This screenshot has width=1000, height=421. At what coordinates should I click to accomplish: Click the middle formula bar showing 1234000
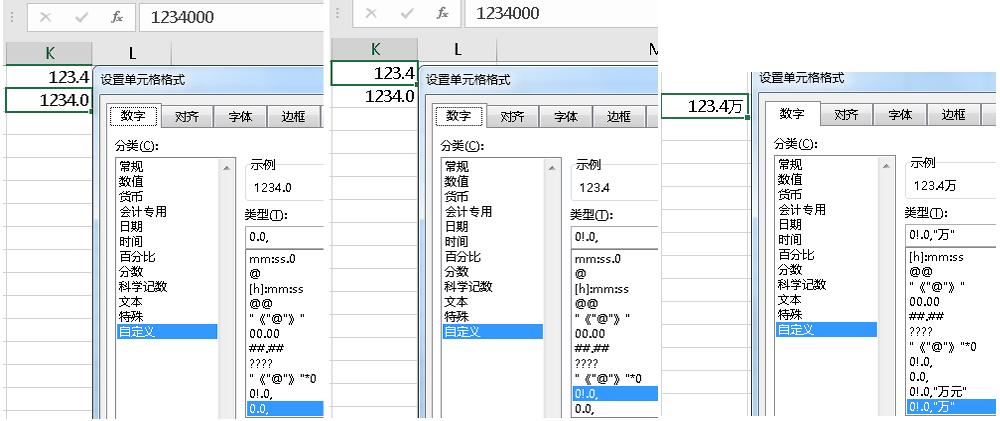tap(561, 13)
